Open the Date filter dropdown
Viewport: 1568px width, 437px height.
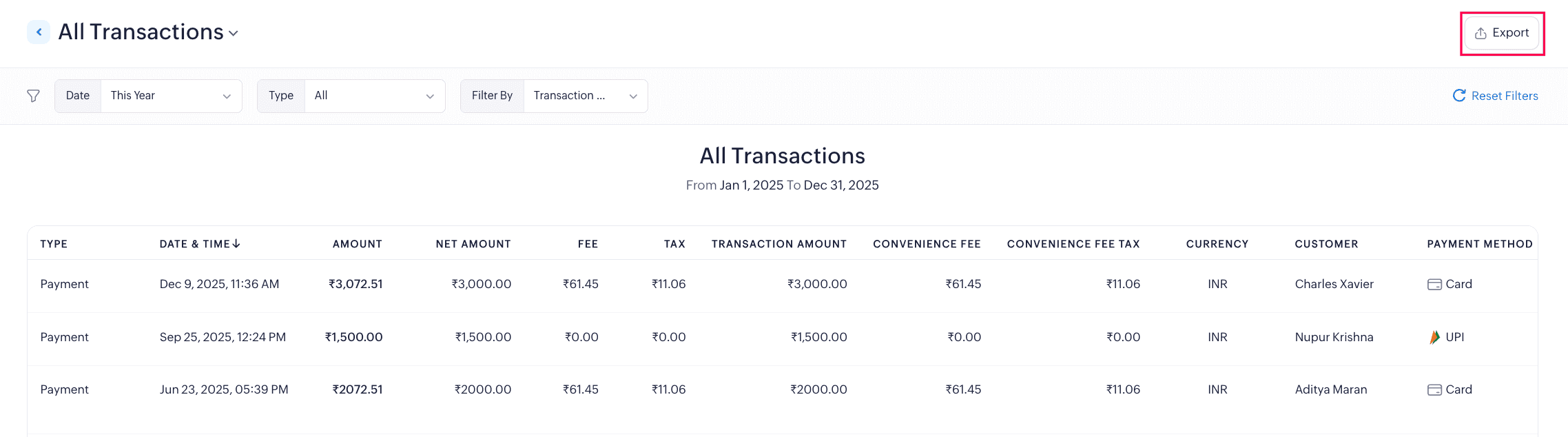170,96
